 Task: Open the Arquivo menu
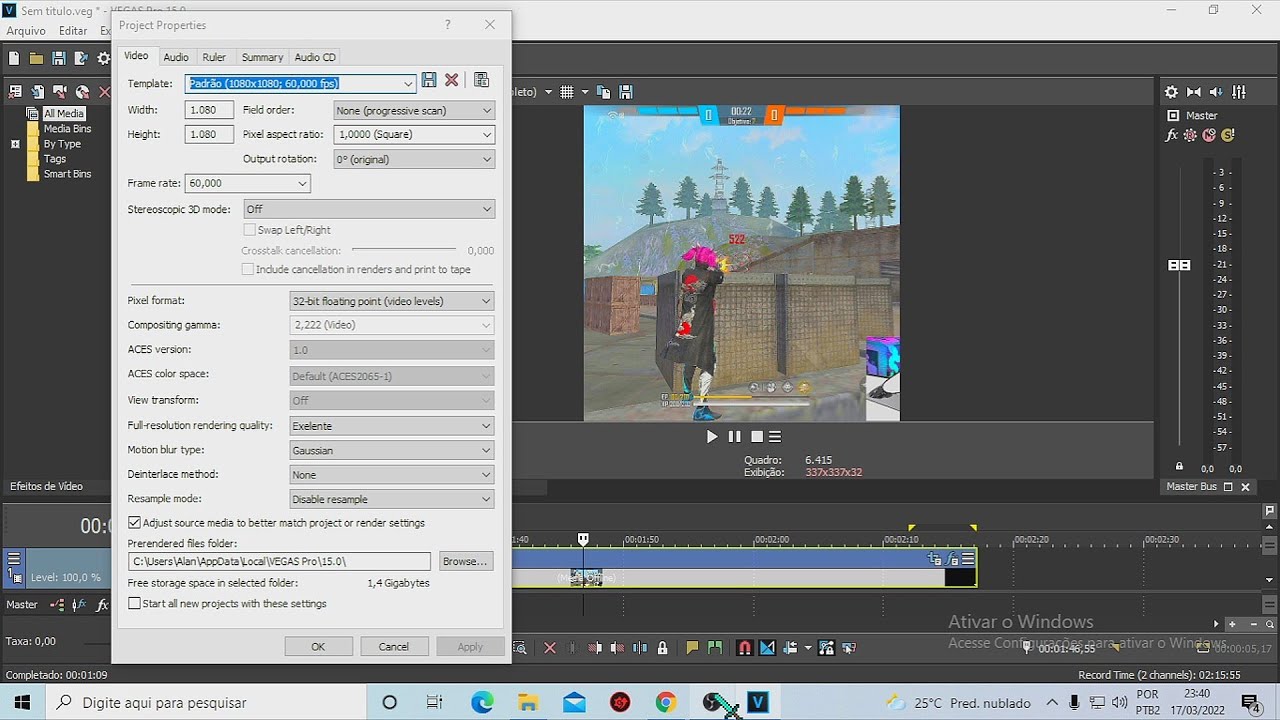pos(26,31)
